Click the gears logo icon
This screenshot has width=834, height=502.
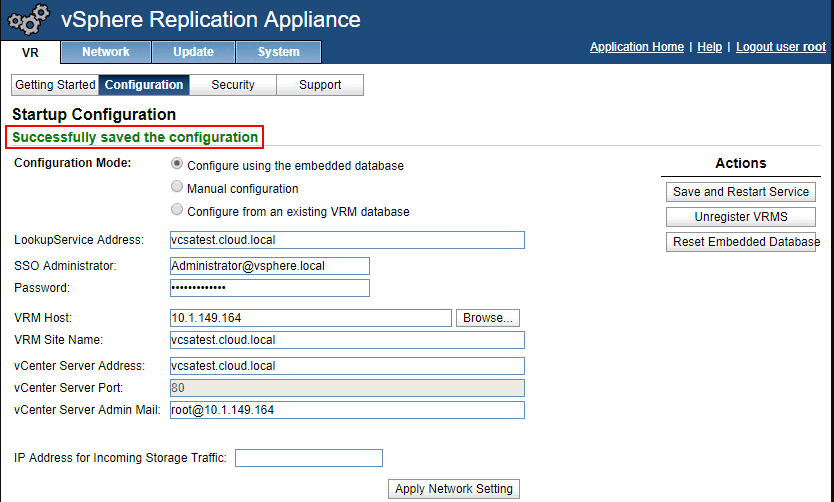(x=27, y=20)
